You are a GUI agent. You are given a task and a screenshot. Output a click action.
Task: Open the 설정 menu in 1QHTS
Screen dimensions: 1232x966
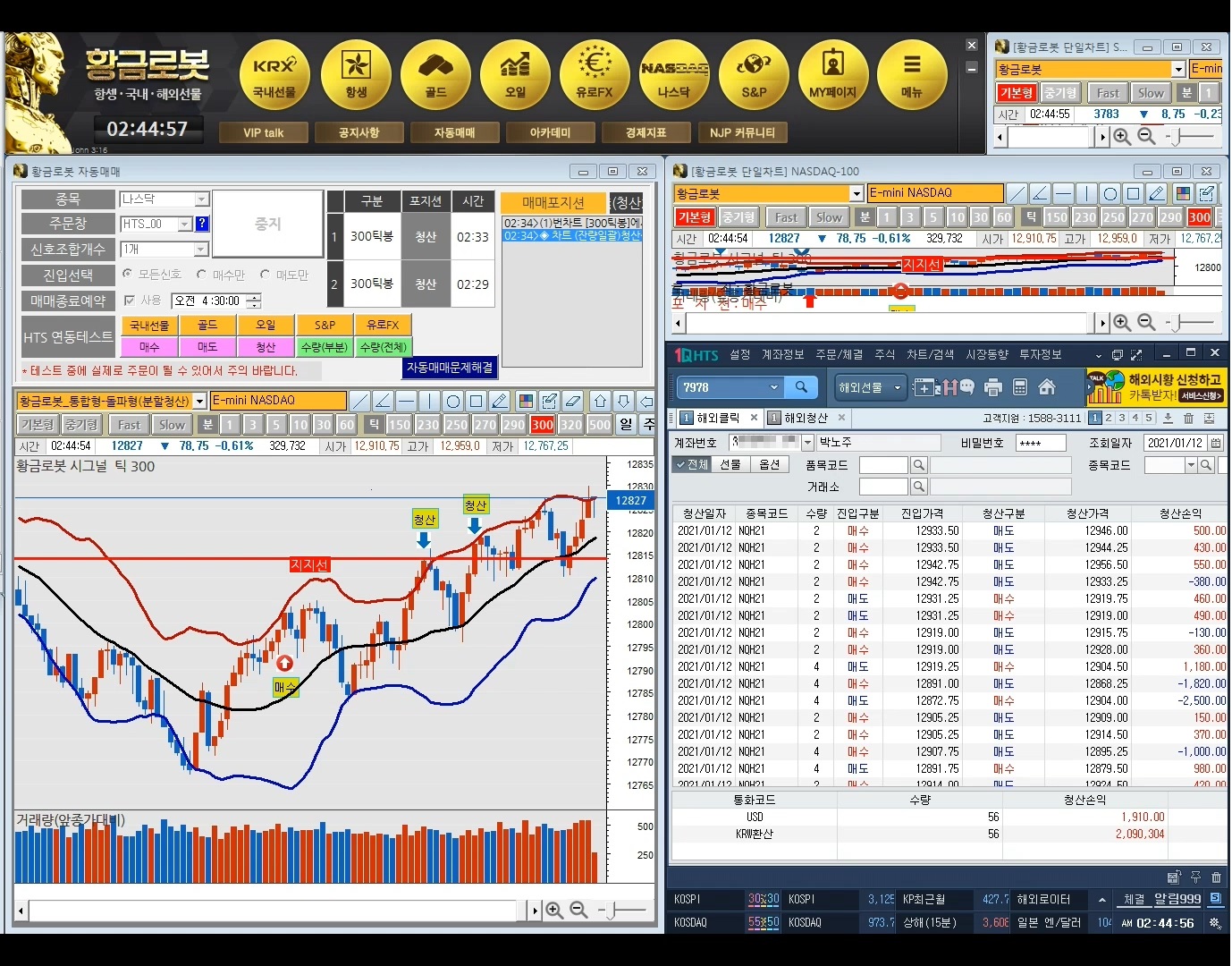click(739, 355)
